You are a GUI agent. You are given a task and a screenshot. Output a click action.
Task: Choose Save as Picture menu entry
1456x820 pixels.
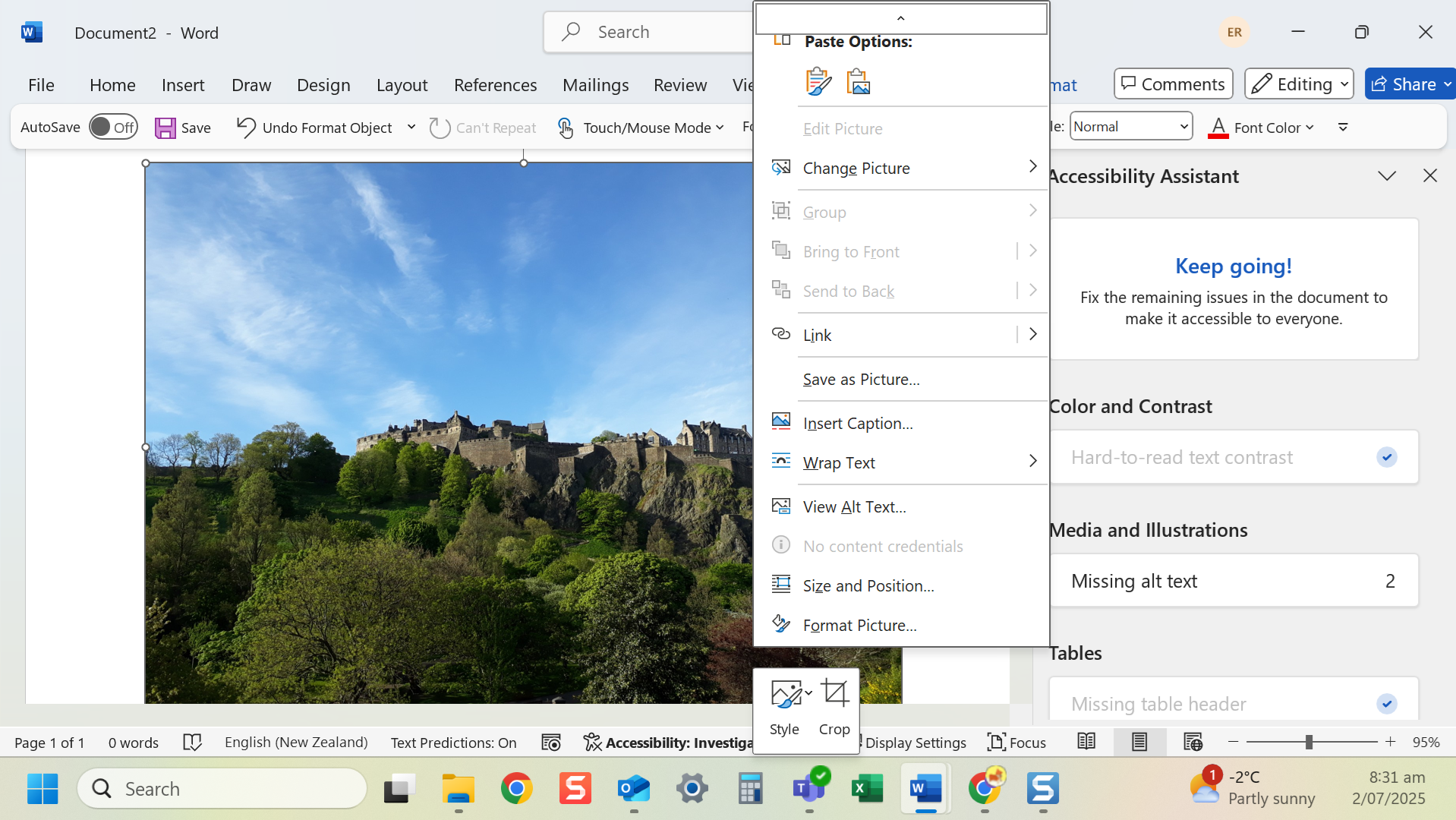[901, 379]
